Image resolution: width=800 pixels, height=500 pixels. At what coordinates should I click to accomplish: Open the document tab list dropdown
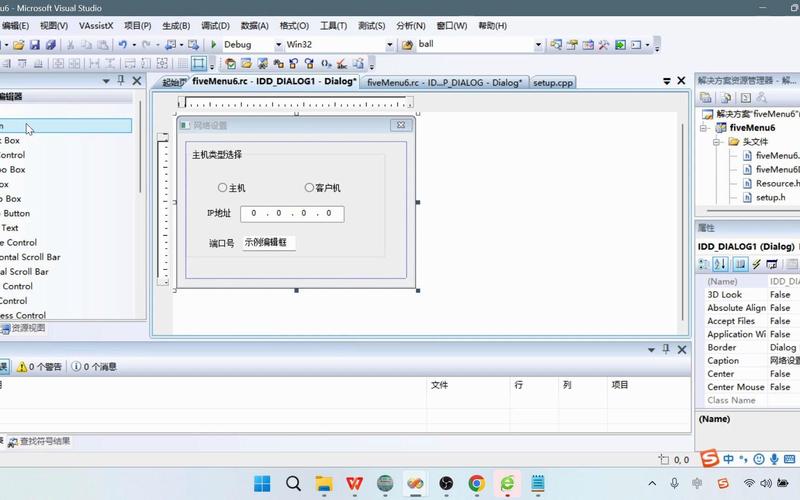click(x=666, y=81)
